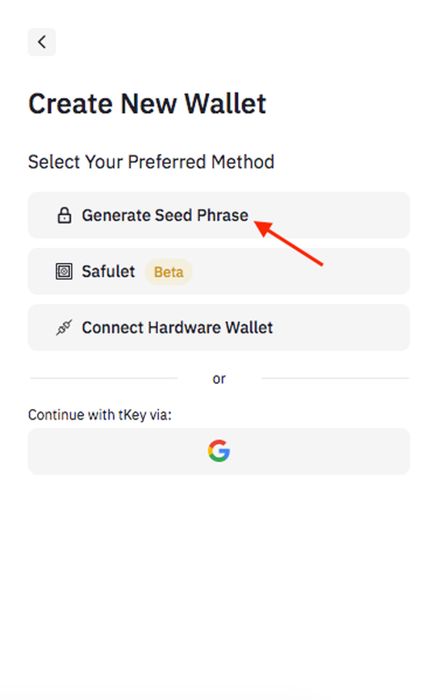This screenshot has width=438, height=700.
Task: Choose Connect Hardware Wallet text
Action: 177,328
